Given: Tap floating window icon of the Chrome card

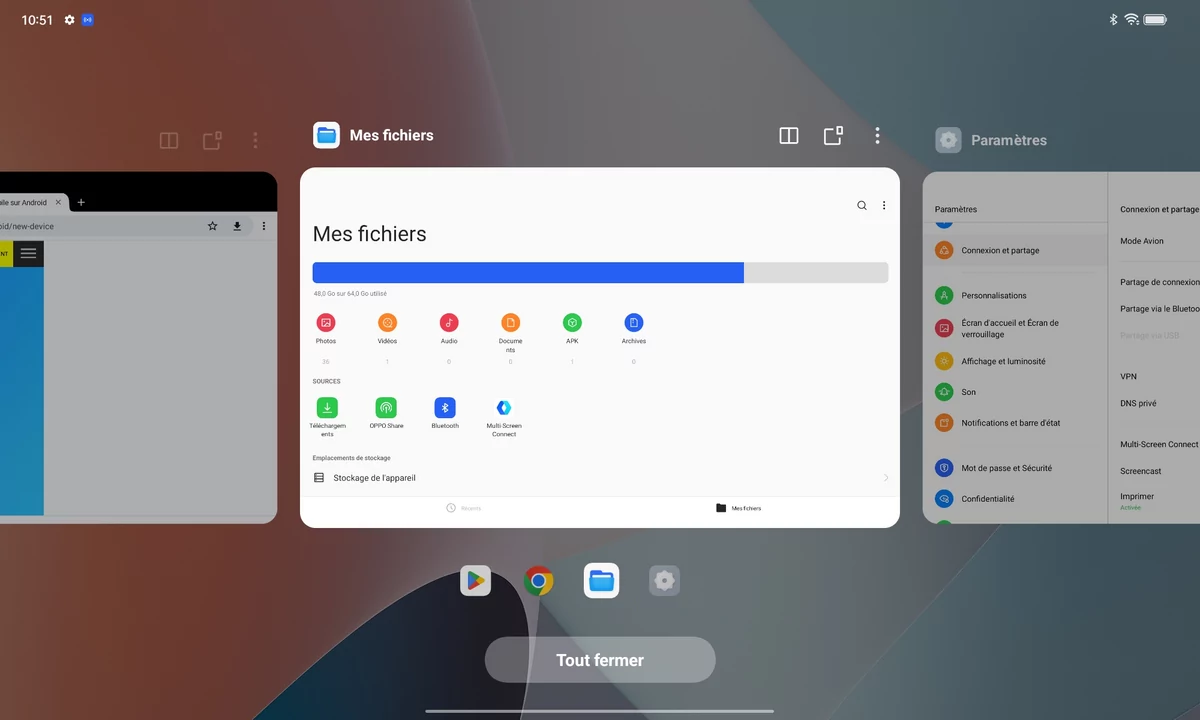Looking at the screenshot, I should coord(212,141).
